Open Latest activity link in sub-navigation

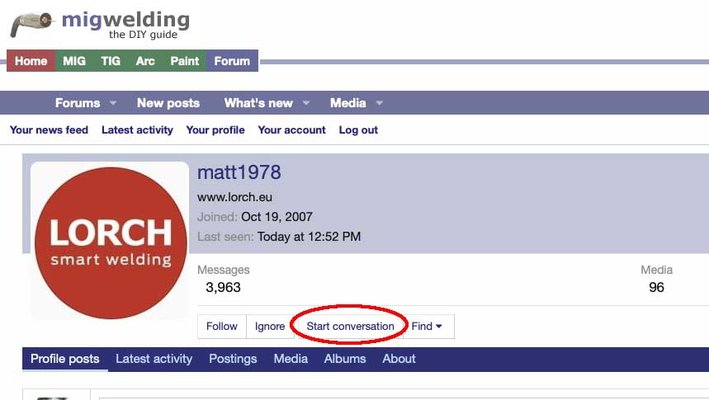(137, 130)
